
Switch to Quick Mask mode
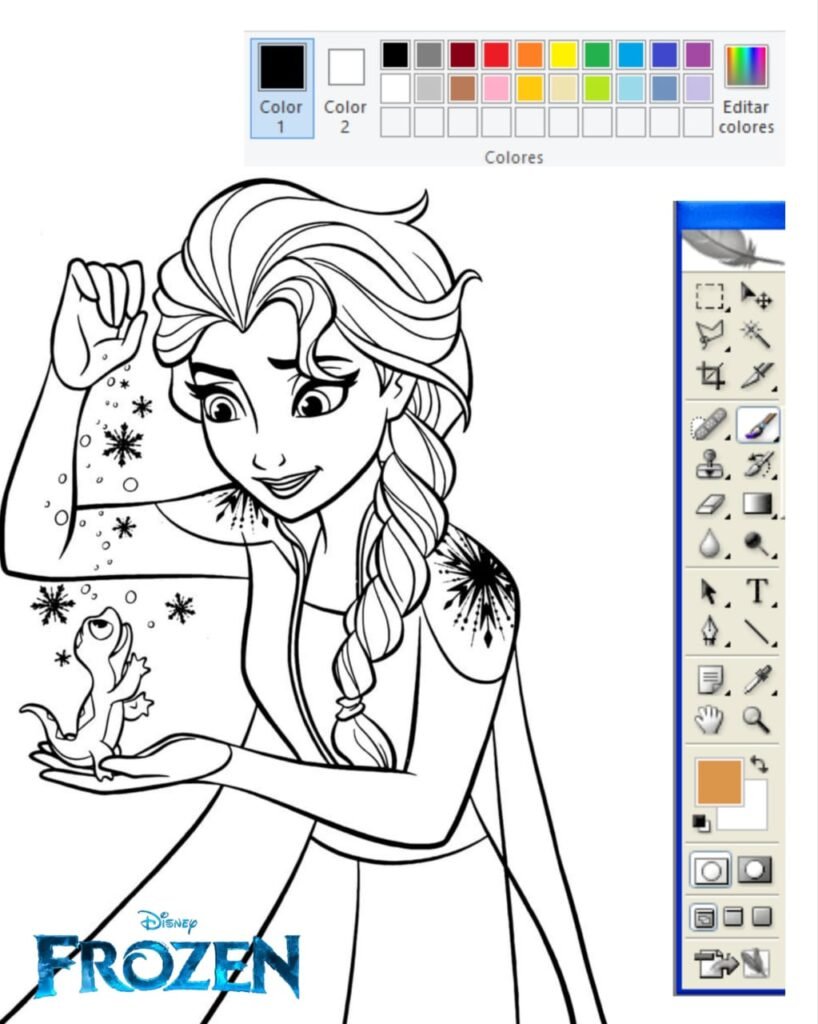click(755, 870)
